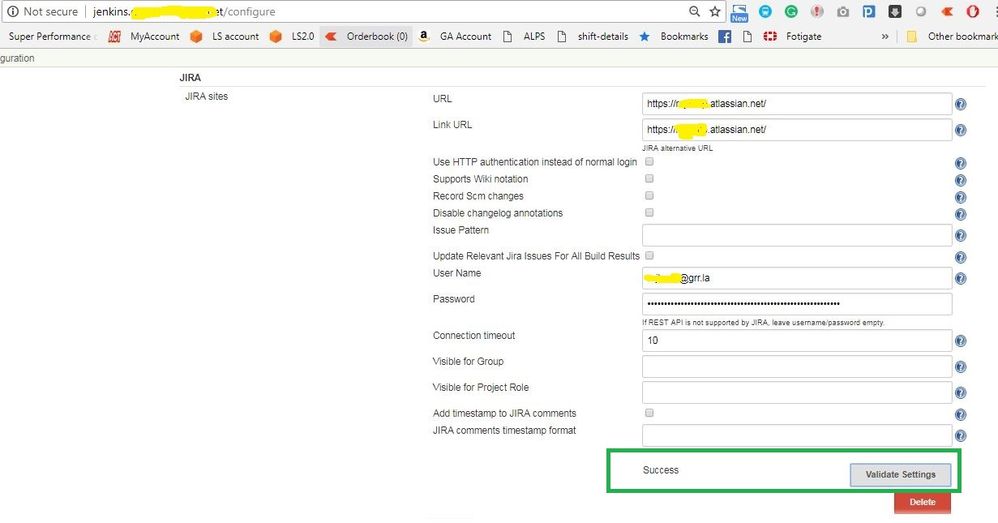
Task: Click the red Opera-style extension icon
Action: [973, 11]
